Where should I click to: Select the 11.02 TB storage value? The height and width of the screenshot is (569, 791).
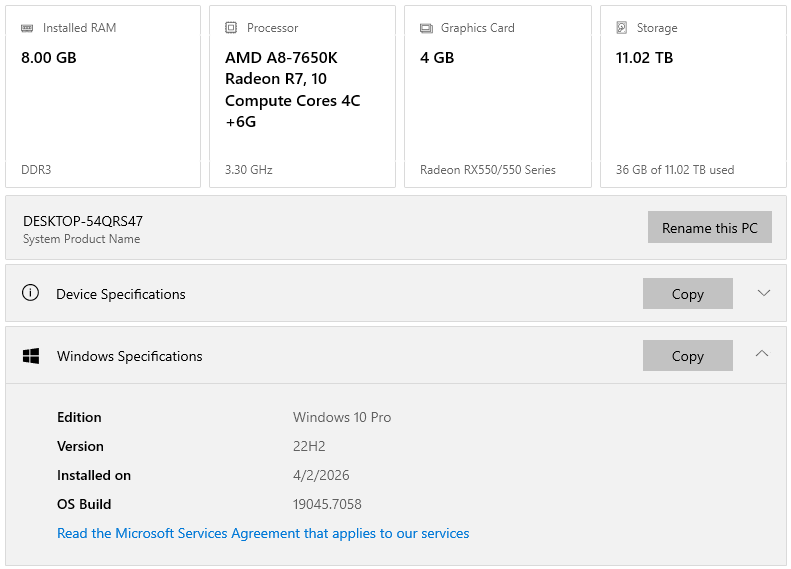tap(644, 58)
